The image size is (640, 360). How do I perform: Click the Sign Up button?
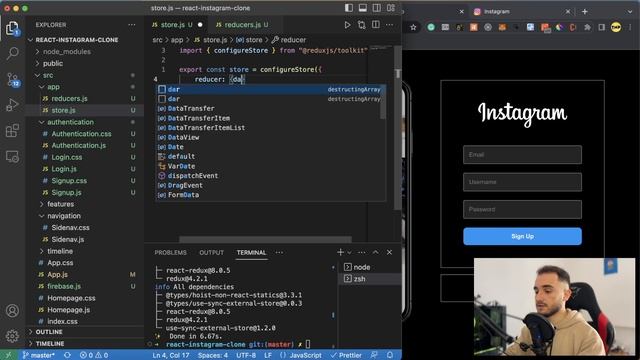(x=522, y=236)
